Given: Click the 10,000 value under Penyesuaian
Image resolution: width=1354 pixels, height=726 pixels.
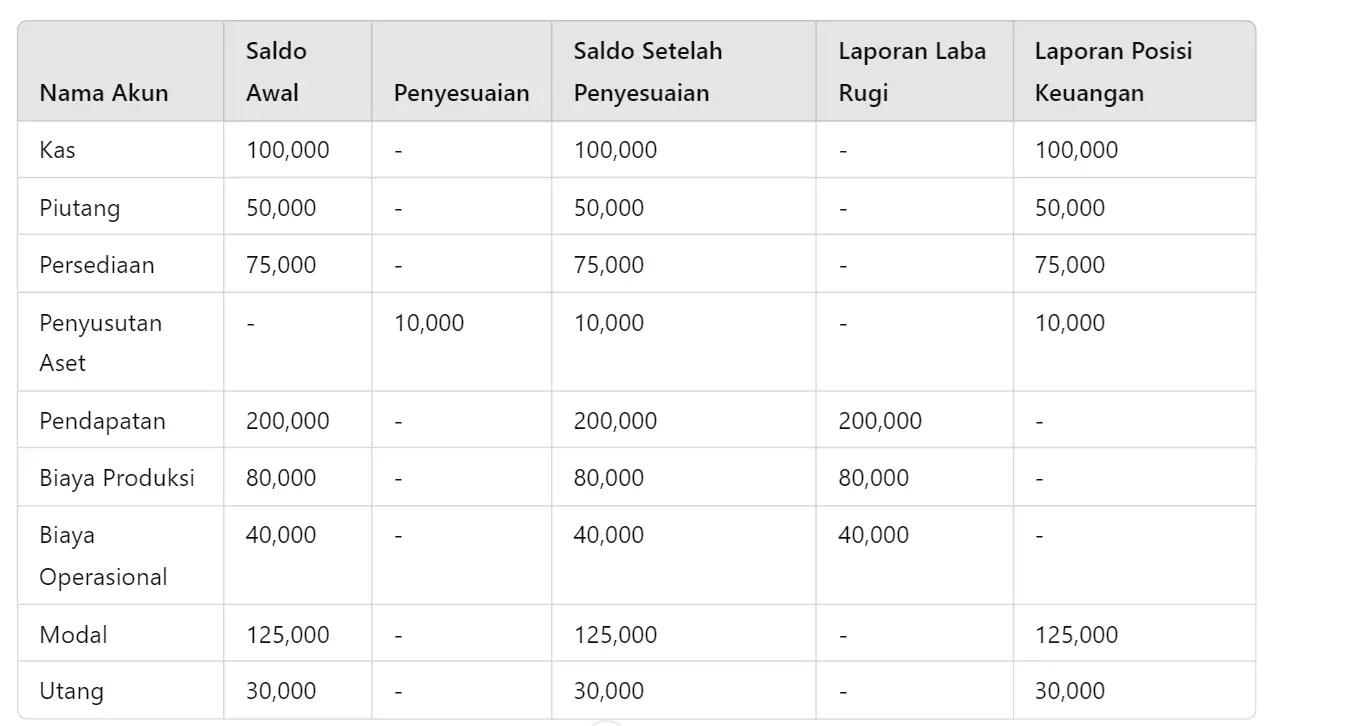Looking at the screenshot, I should (429, 323).
